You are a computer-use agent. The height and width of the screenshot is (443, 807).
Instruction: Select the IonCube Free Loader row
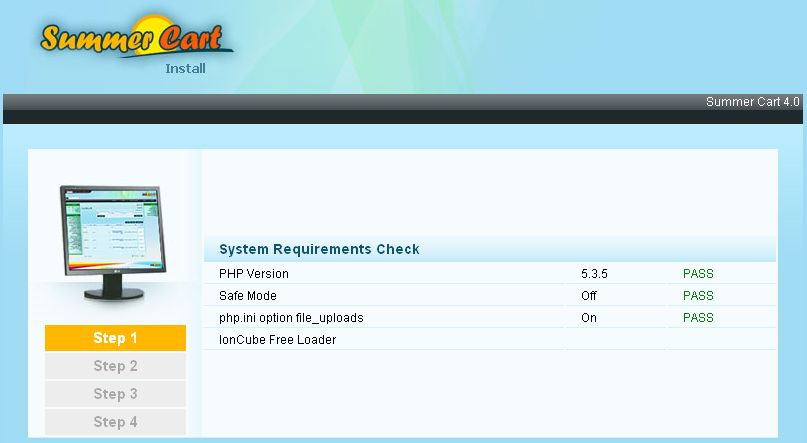[277, 340]
